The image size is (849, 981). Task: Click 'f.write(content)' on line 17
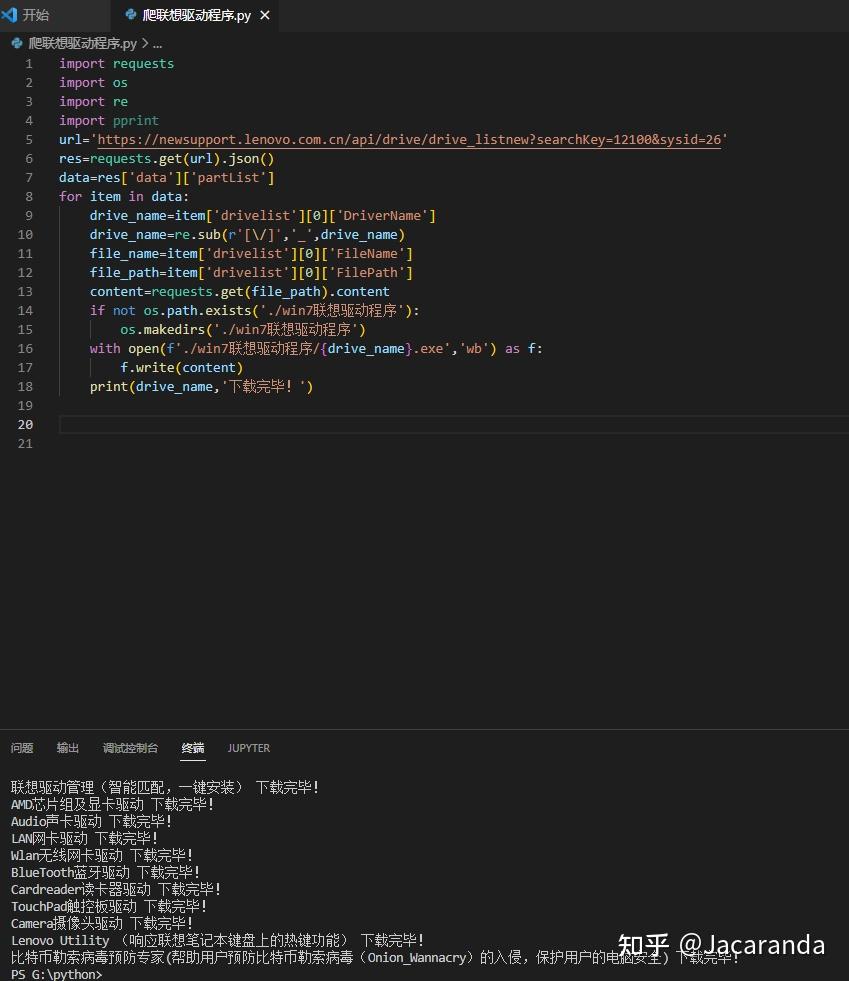(181, 367)
